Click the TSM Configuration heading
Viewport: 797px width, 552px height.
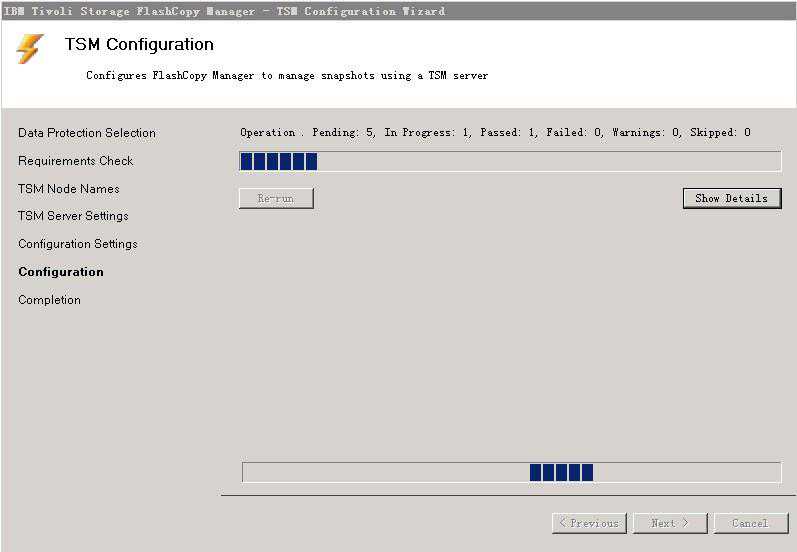click(139, 45)
